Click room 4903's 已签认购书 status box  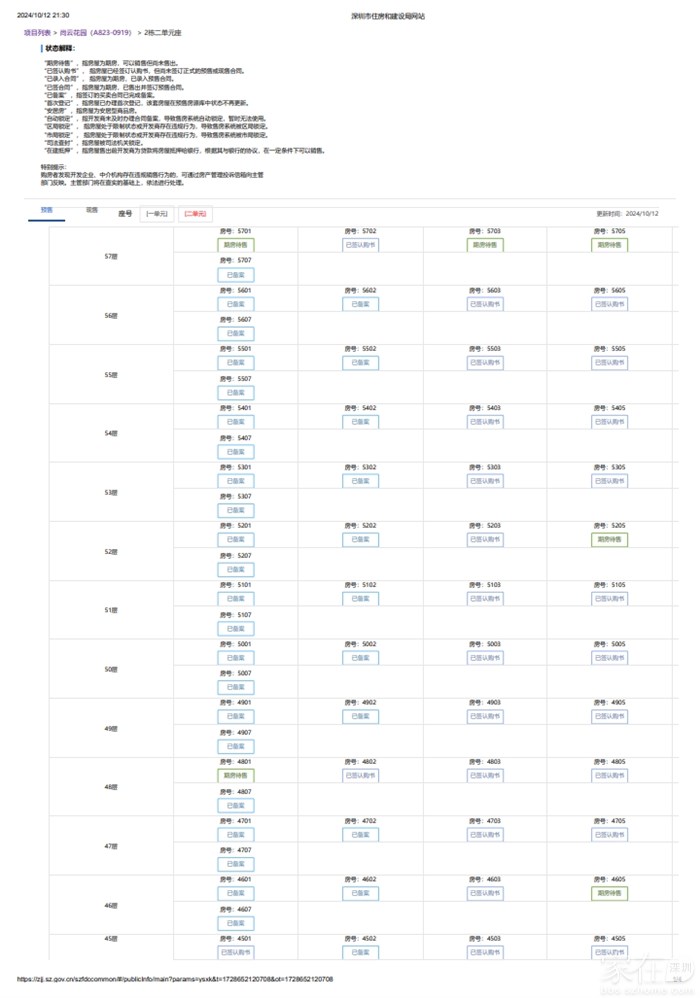(486, 716)
